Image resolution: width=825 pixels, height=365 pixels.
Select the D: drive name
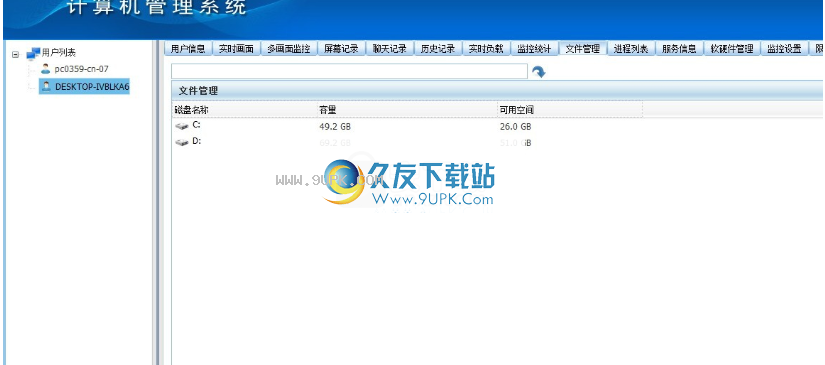click(x=196, y=141)
